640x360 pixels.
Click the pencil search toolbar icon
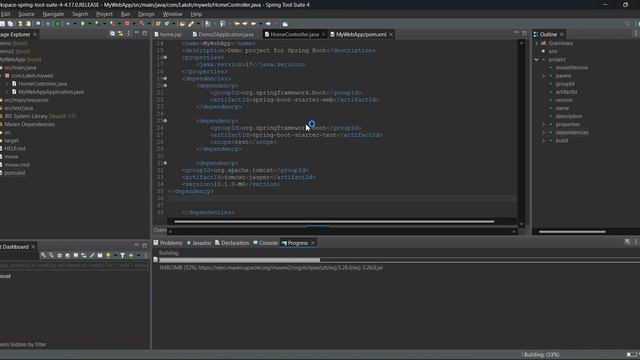(191, 24)
